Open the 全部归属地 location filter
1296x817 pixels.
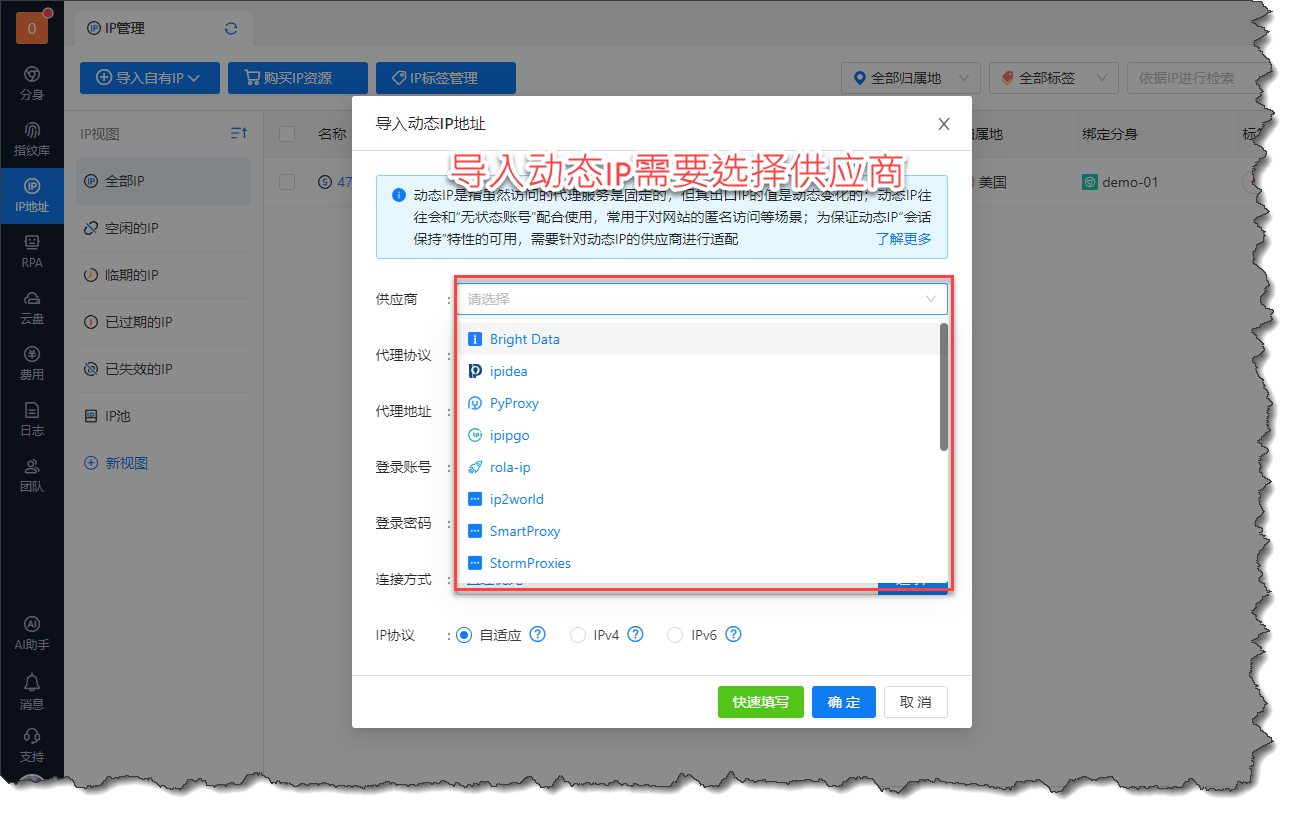click(x=910, y=78)
